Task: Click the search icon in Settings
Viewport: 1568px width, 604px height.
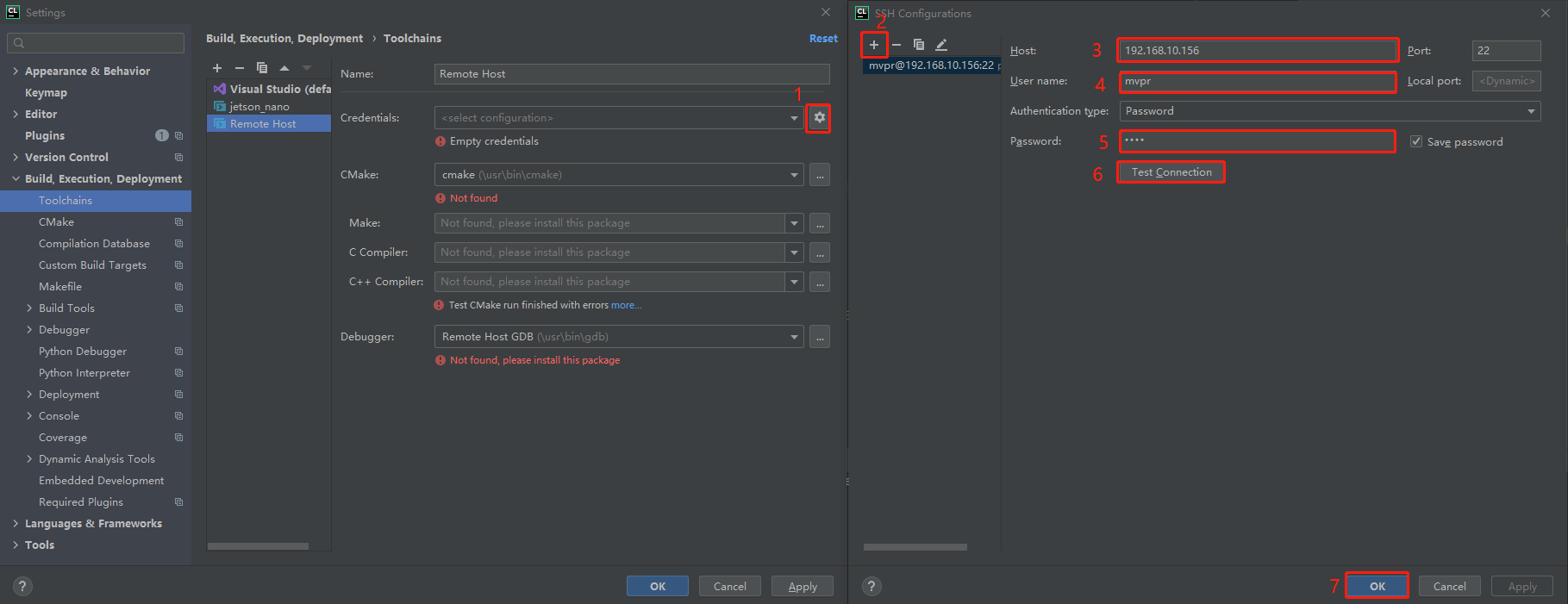Action: tap(19, 43)
